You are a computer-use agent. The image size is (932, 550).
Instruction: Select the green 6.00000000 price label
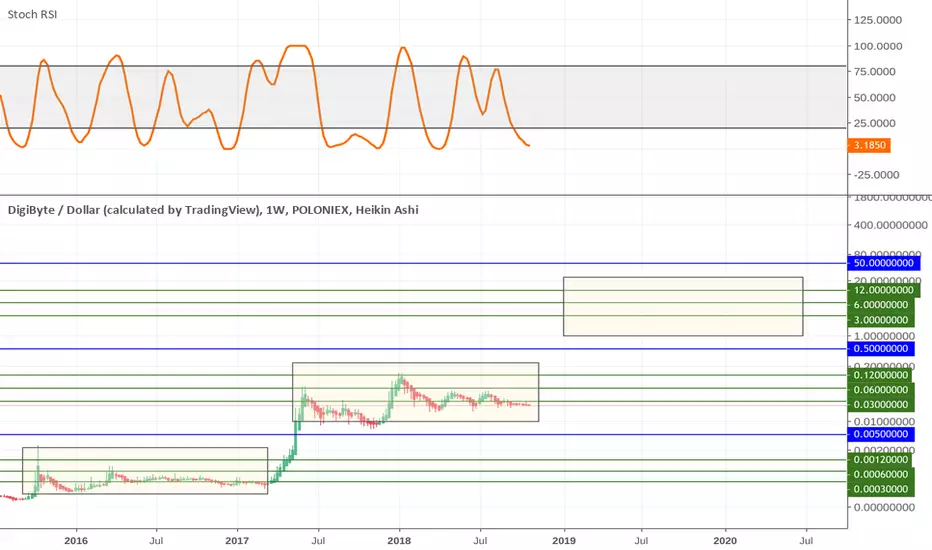[x=880, y=304]
